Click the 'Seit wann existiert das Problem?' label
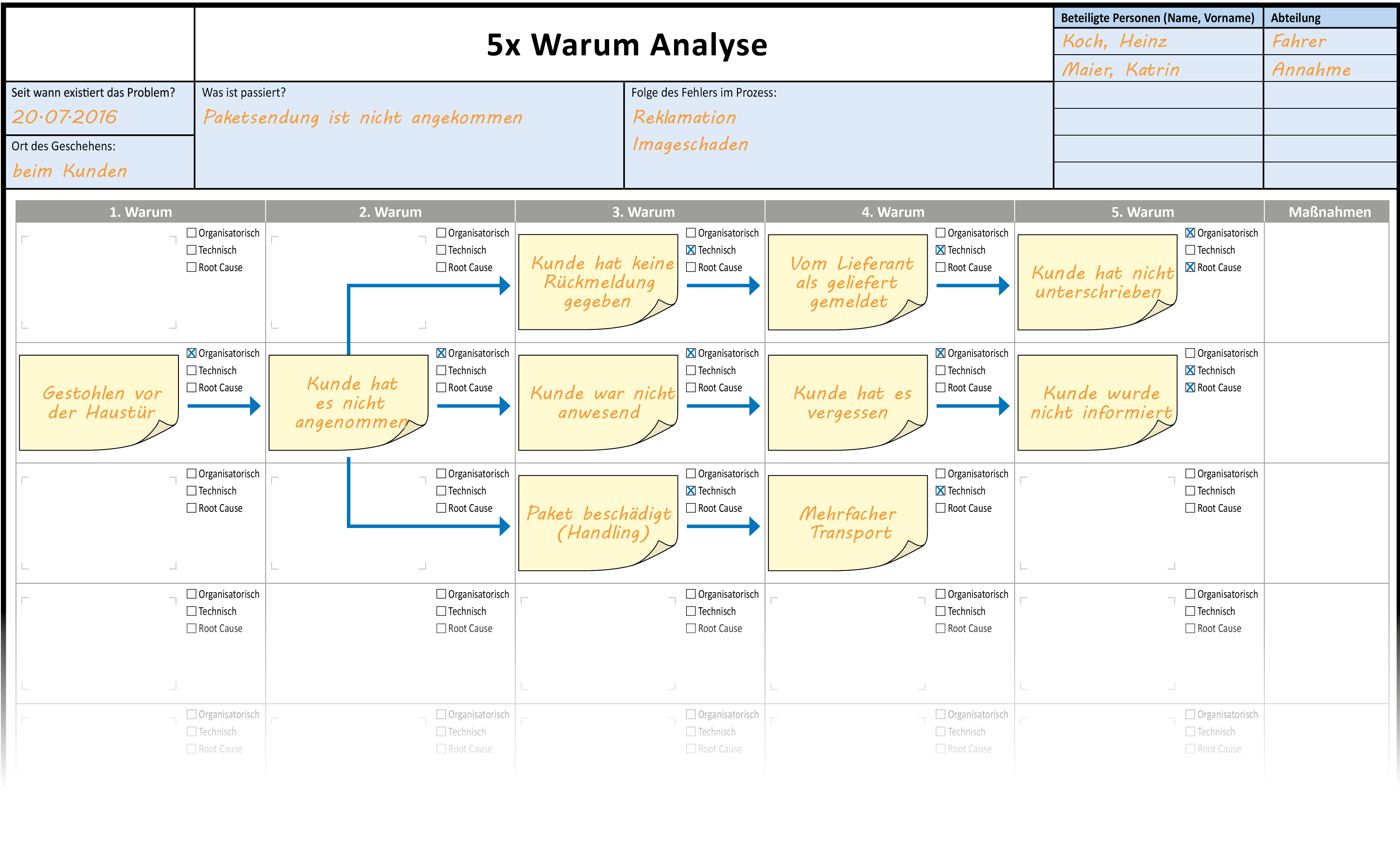 (x=93, y=93)
